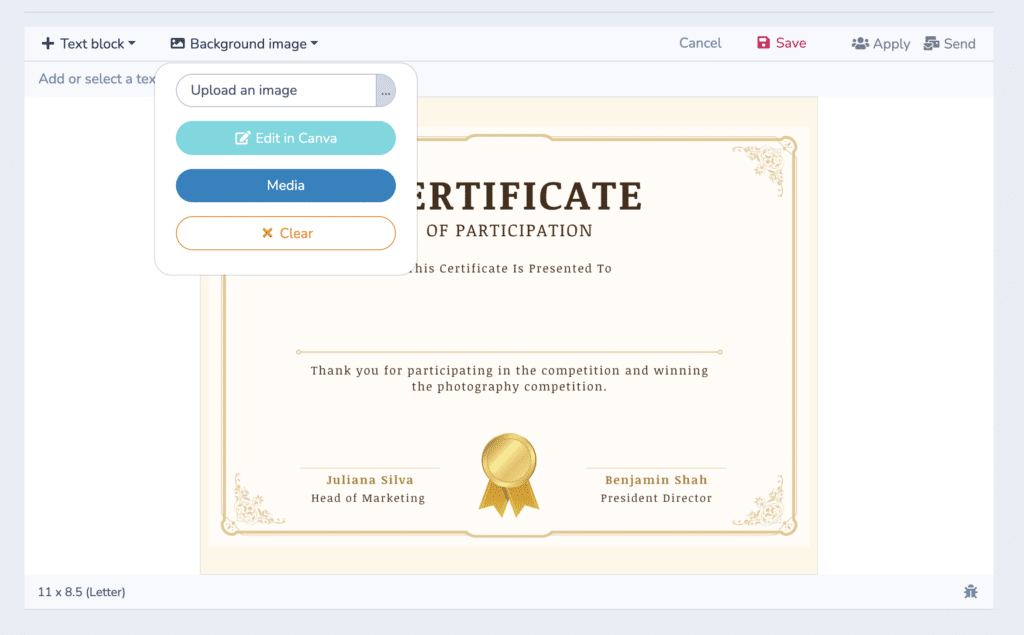This screenshot has height=635, width=1024.
Task: Open the Text block dropdown
Action: [x=88, y=43]
